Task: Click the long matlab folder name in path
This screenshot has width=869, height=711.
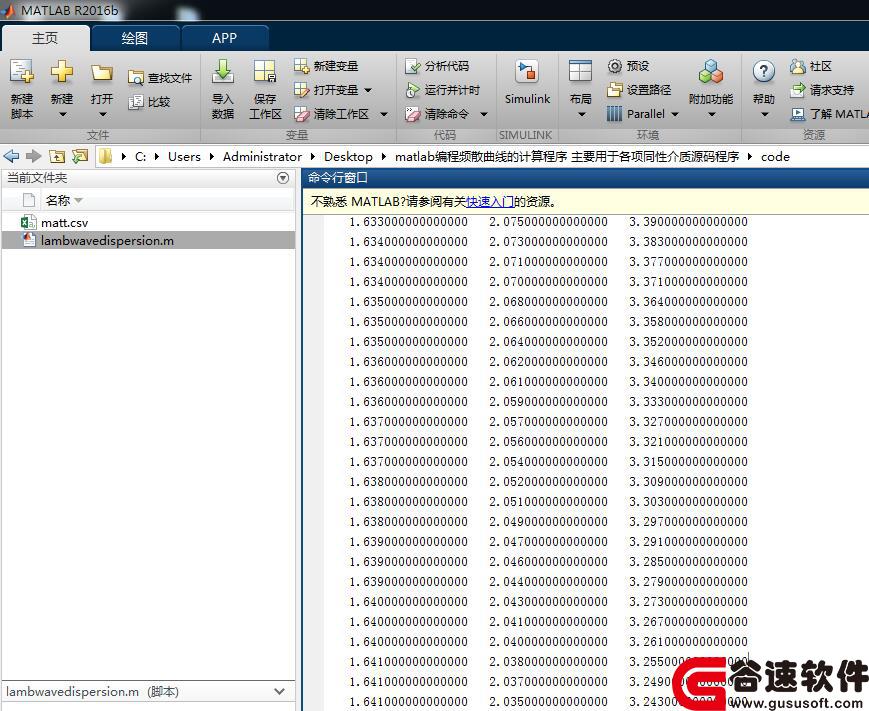Action: (x=567, y=157)
